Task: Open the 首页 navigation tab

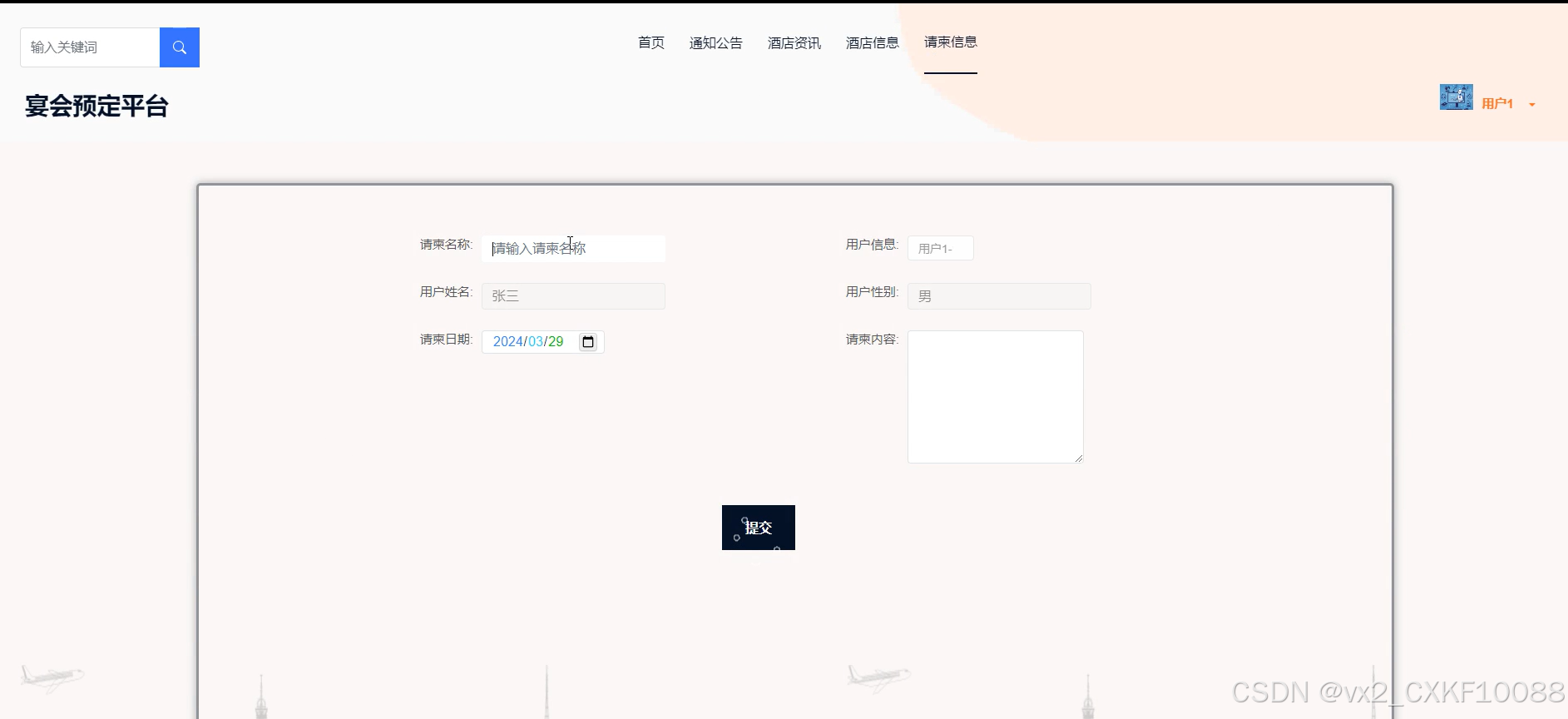Action: click(651, 42)
